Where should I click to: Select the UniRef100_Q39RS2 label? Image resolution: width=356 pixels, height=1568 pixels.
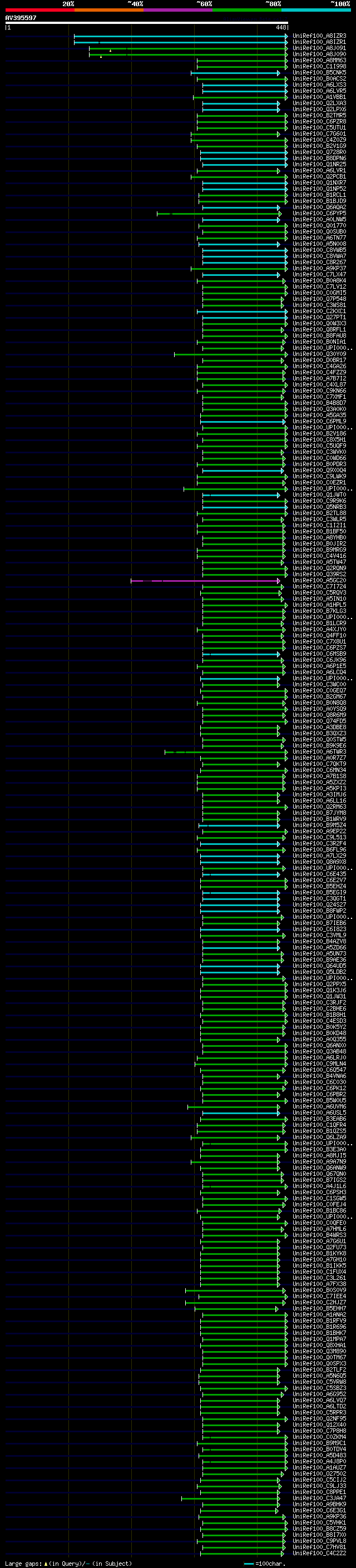click(x=319, y=575)
